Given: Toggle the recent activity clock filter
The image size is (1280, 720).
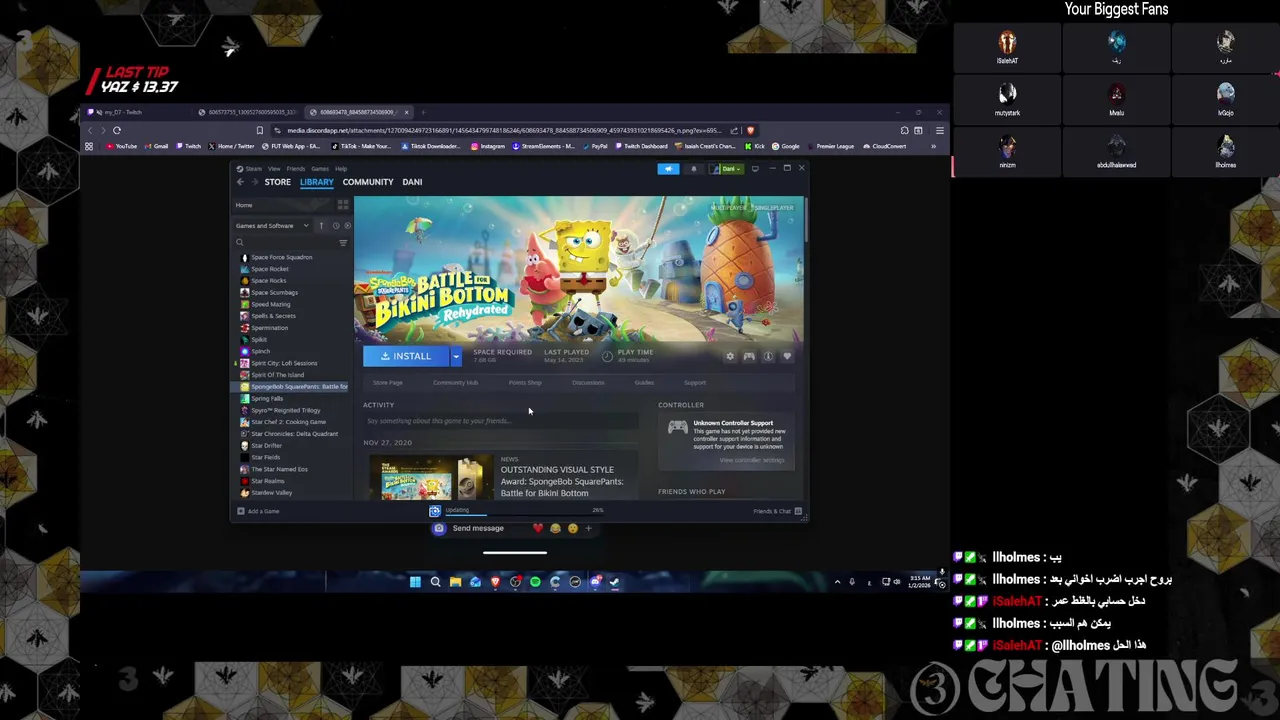Looking at the screenshot, I should tap(336, 226).
